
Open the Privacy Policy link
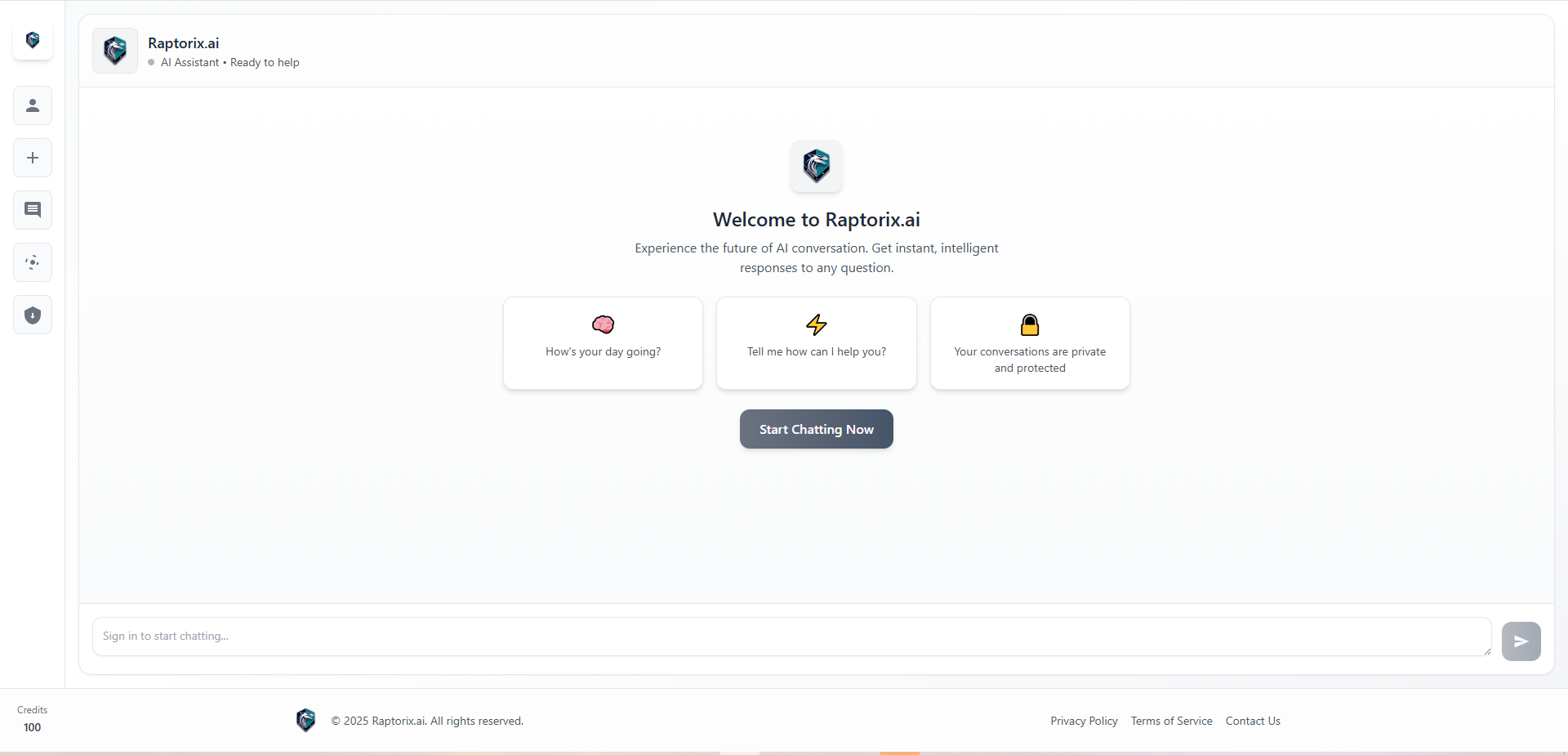[x=1084, y=721]
